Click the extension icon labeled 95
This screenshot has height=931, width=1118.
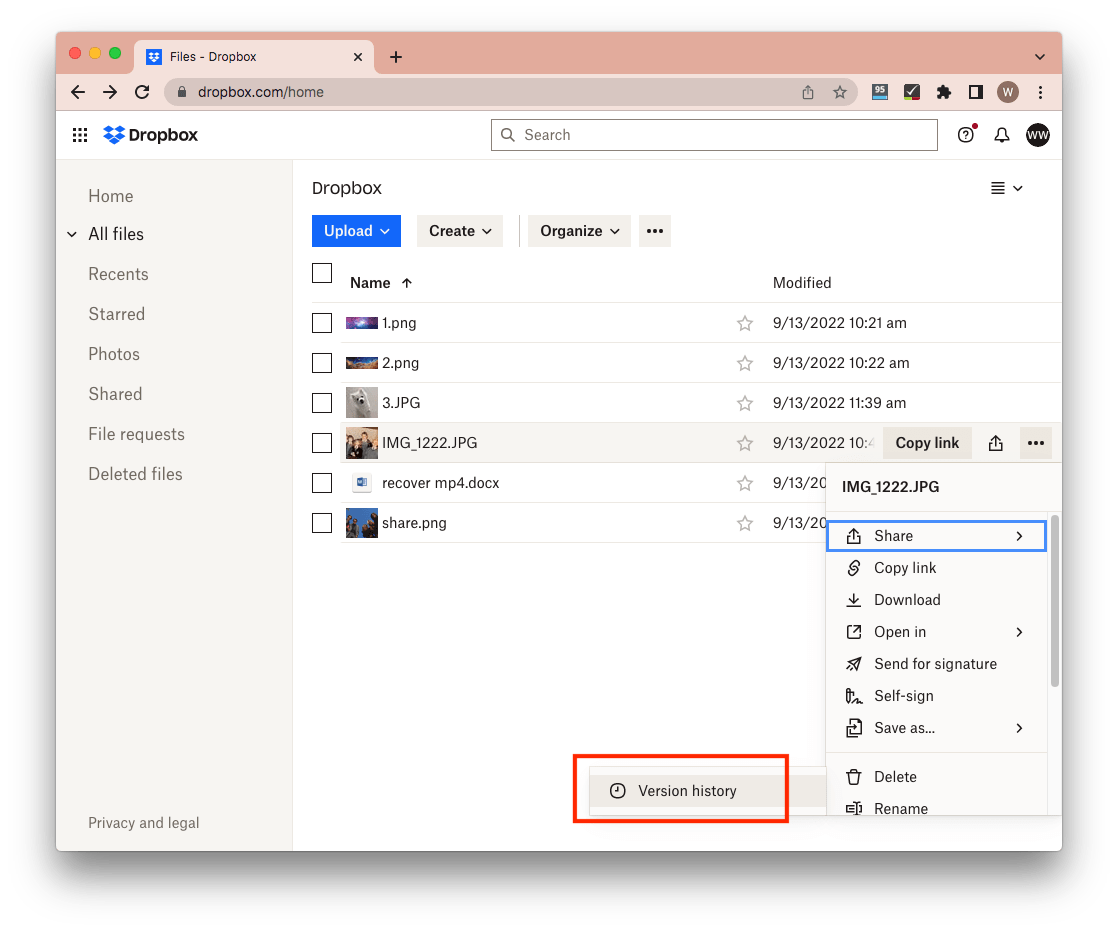point(880,92)
